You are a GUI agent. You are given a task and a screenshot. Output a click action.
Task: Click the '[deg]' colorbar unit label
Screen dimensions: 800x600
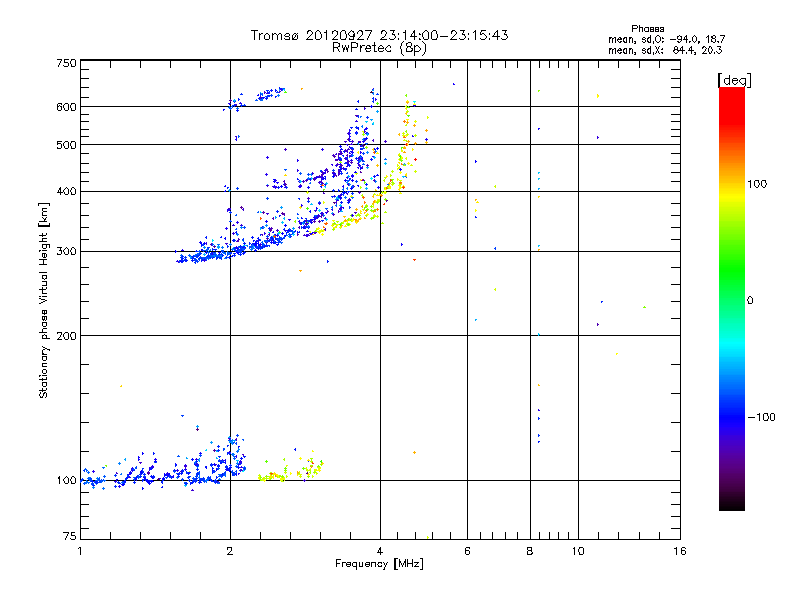point(734,80)
